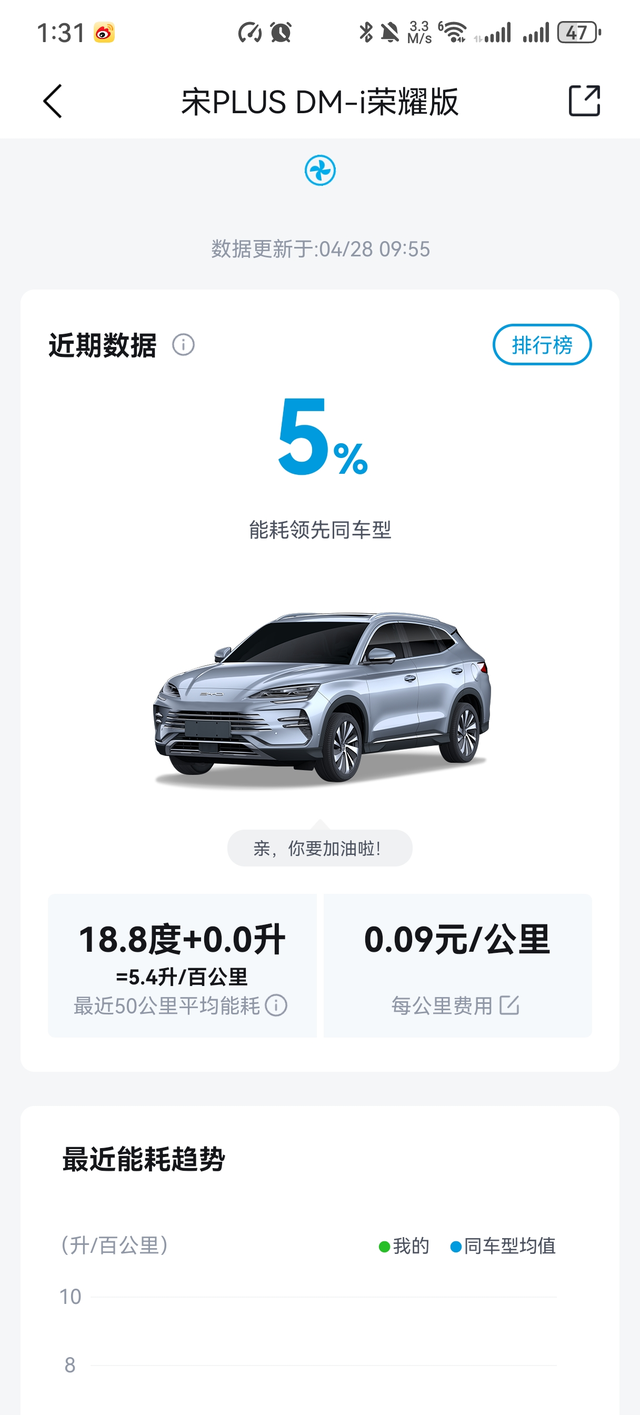The height and width of the screenshot is (1415, 640).
Task: Select the 0.09元/公里 cost card
Action: [x=458, y=966]
